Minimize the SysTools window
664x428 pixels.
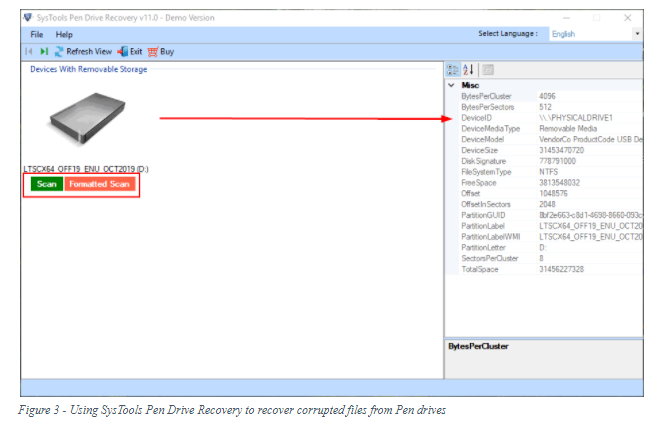(x=566, y=18)
